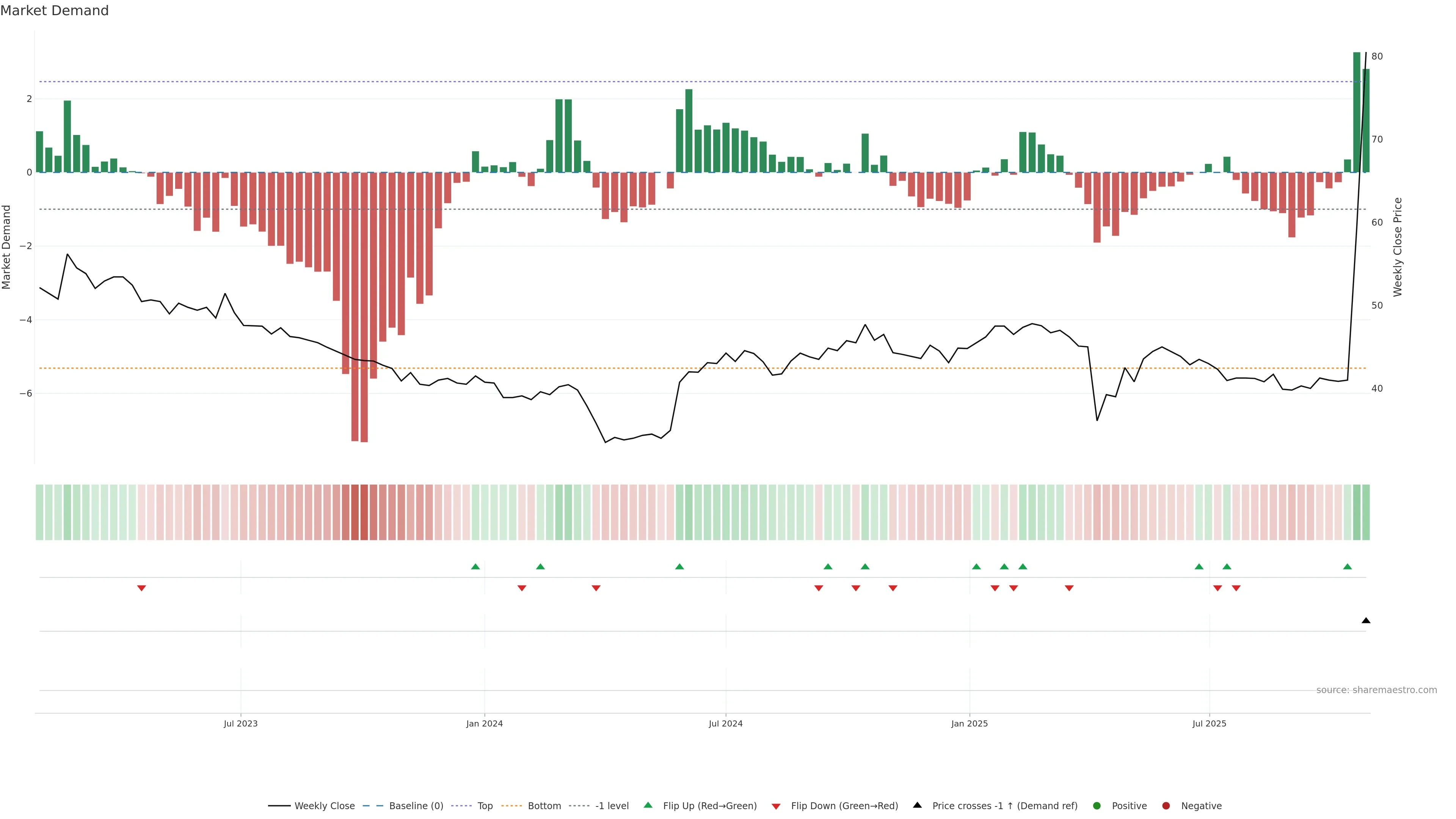
Task: Click the -1 level legend entry
Action: pyautogui.click(x=612, y=806)
